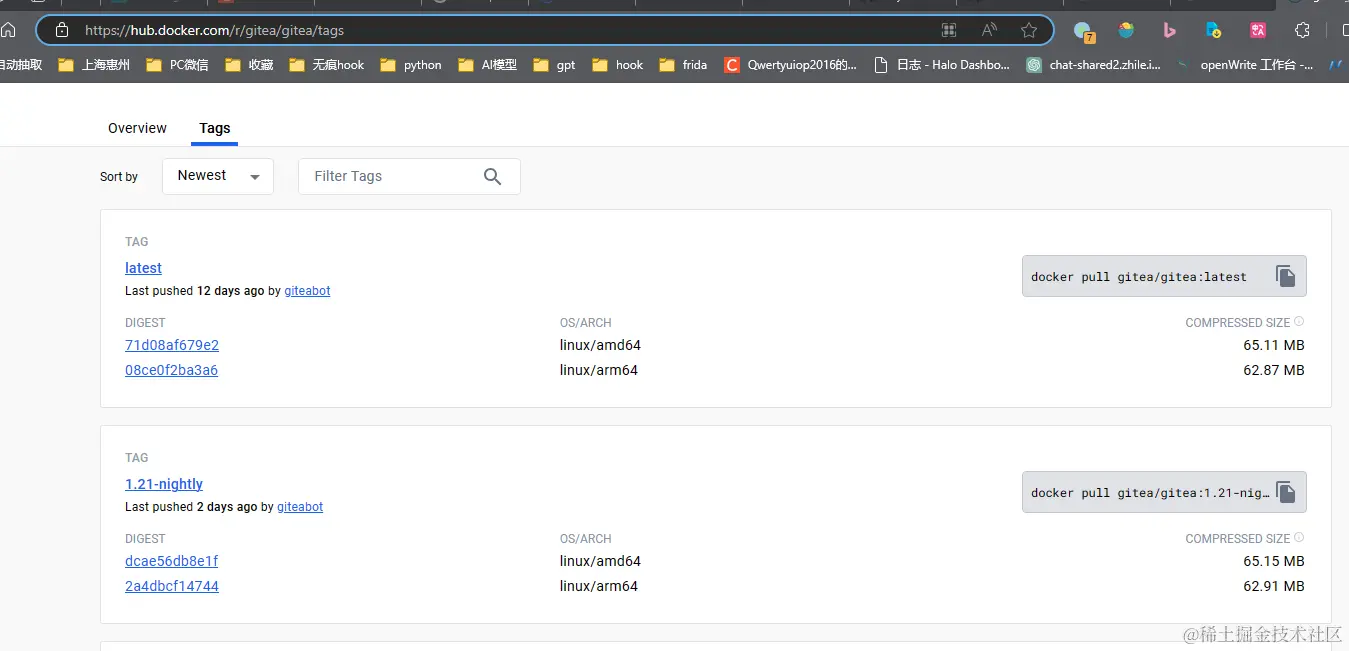The height and width of the screenshot is (651, 1349).
Task: Open the extension with badge 7
Action: (x=1084, y=32)
